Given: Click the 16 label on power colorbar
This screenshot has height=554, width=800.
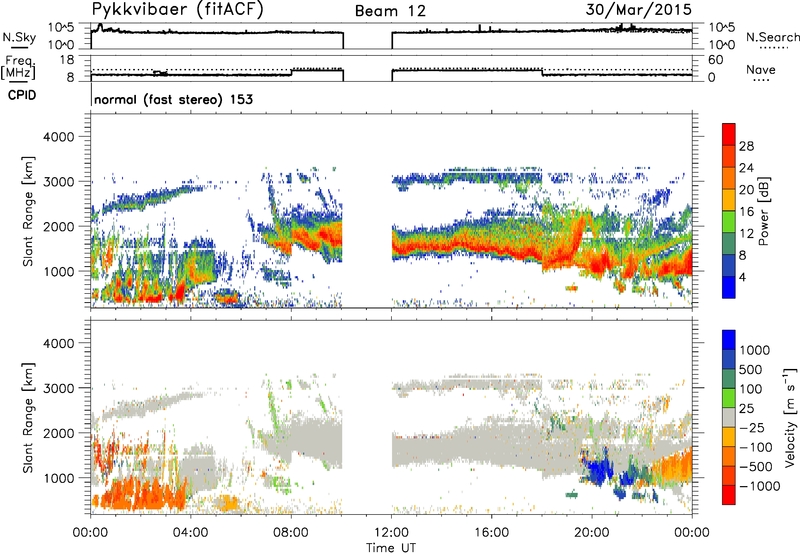Looking at the screenshot, I should click(x=746, y=212).
